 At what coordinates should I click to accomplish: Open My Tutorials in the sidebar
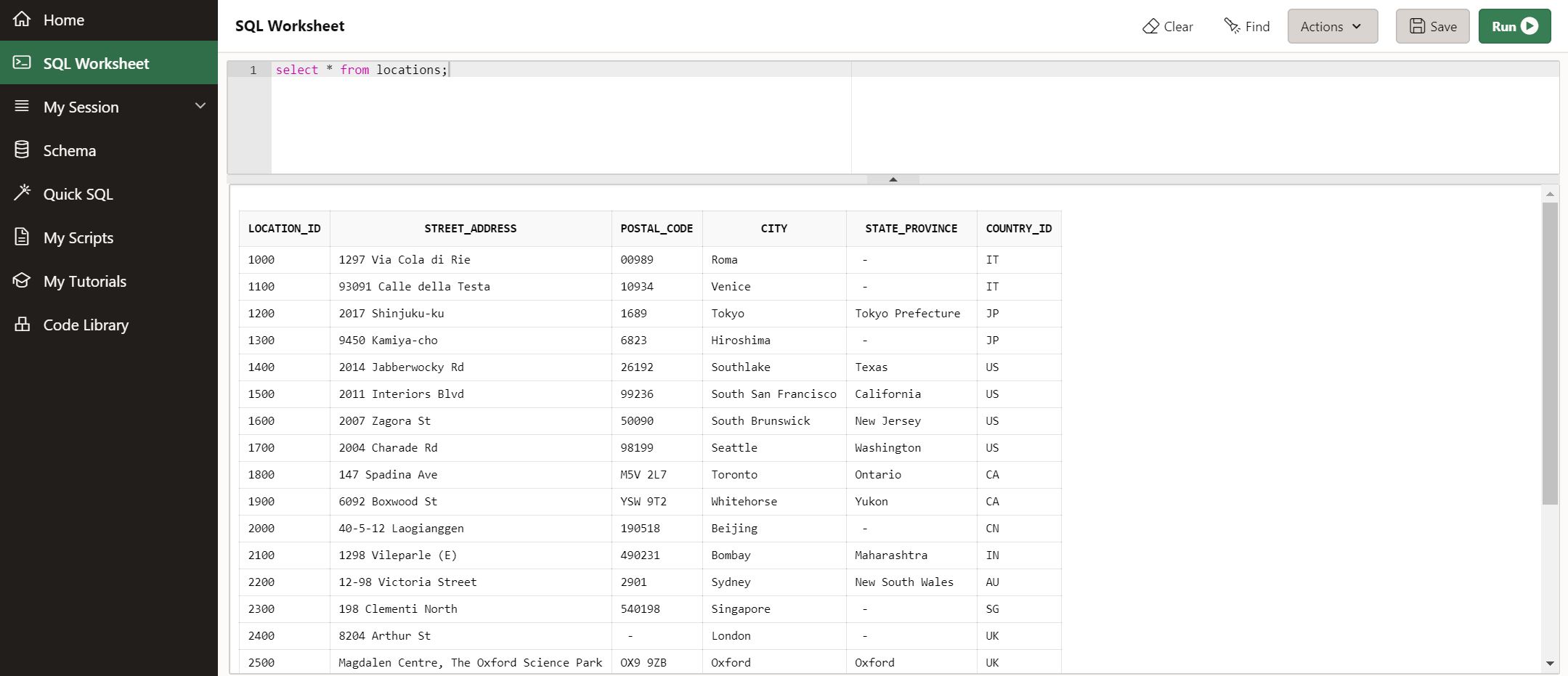coord(109,281)
